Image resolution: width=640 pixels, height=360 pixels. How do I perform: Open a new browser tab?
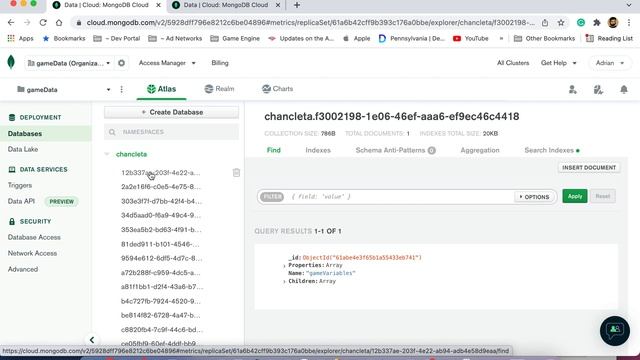pos(297,5)
